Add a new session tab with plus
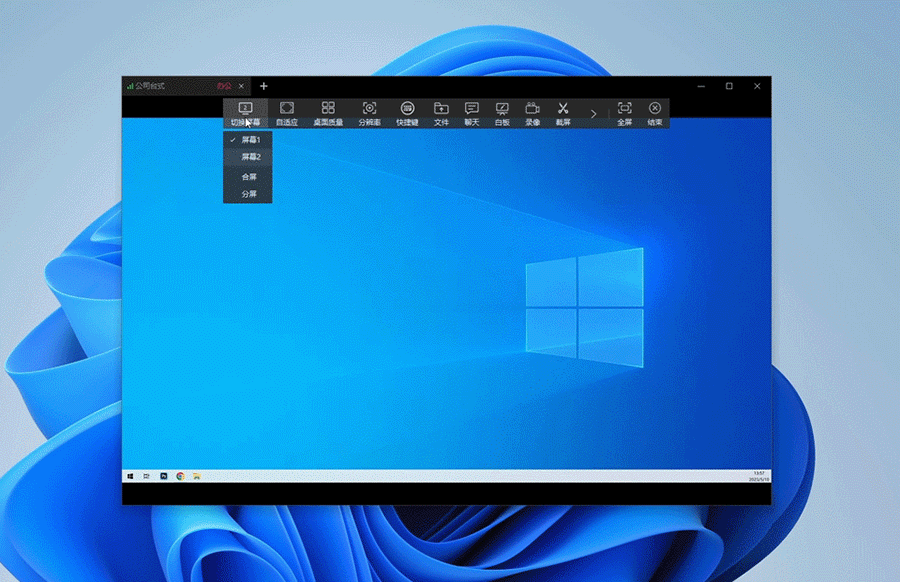 [x=263, y=86]
